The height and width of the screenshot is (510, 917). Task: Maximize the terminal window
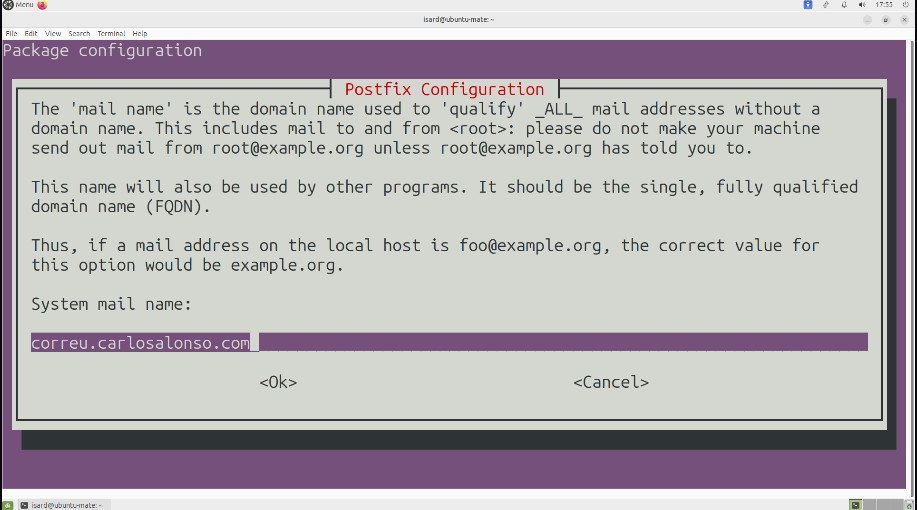[x=885, y=19]
